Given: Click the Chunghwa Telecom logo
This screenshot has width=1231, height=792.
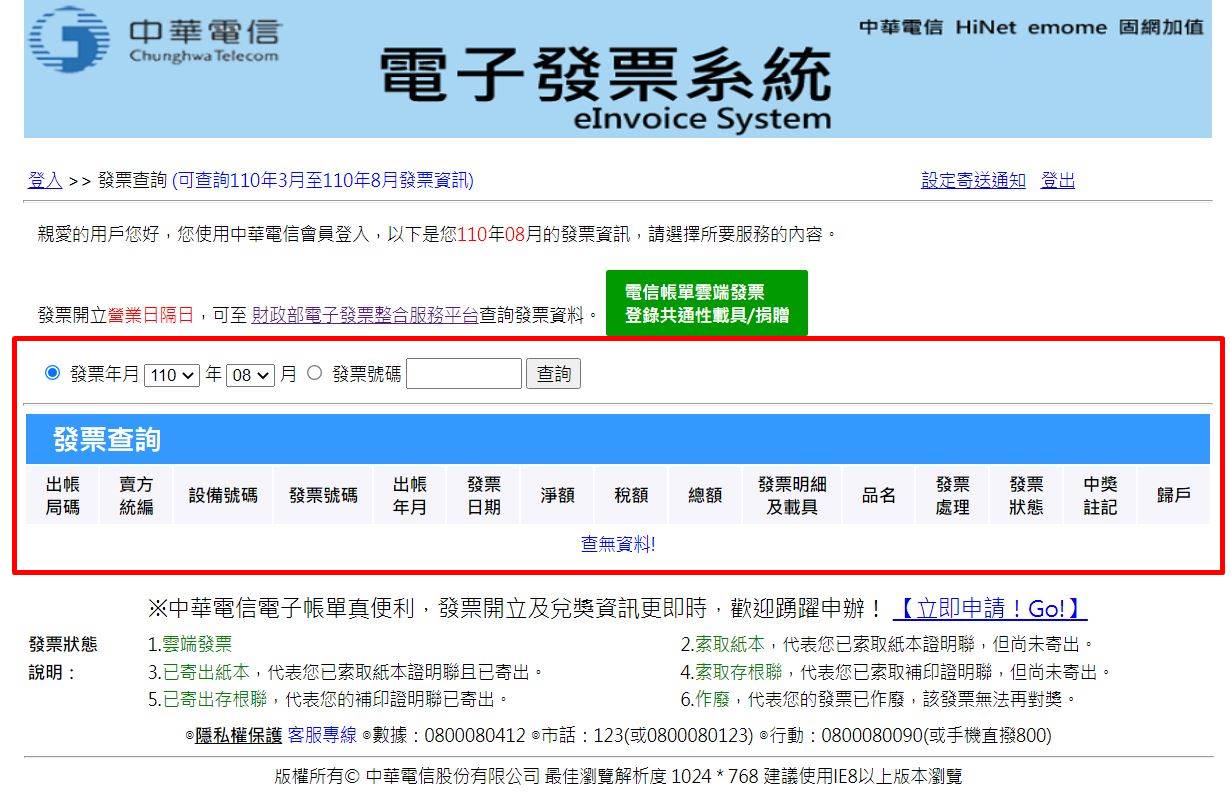Looking at the screenshot, I should (156, 40).
